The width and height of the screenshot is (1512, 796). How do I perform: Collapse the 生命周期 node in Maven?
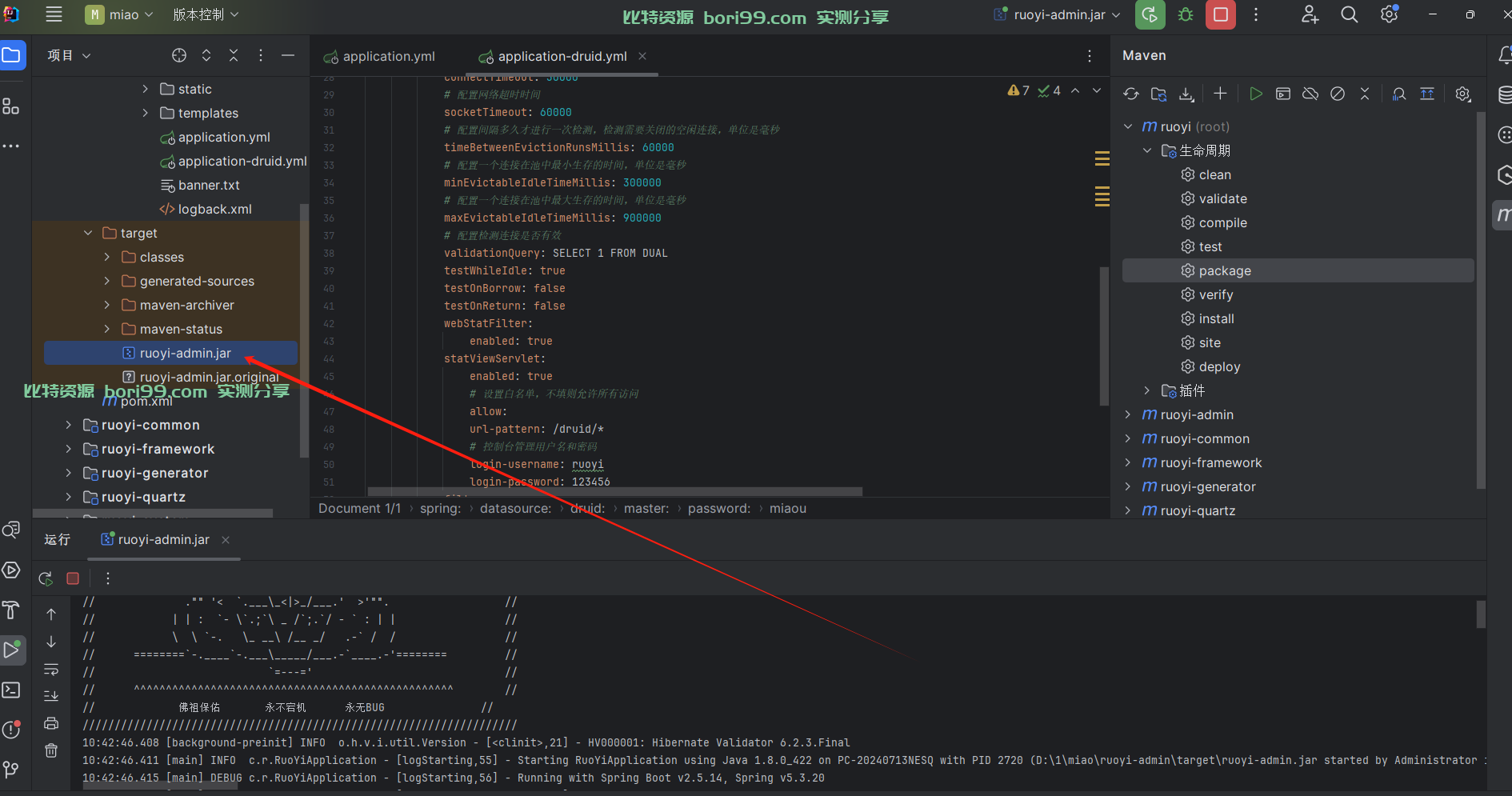(x=1146, y=150)
